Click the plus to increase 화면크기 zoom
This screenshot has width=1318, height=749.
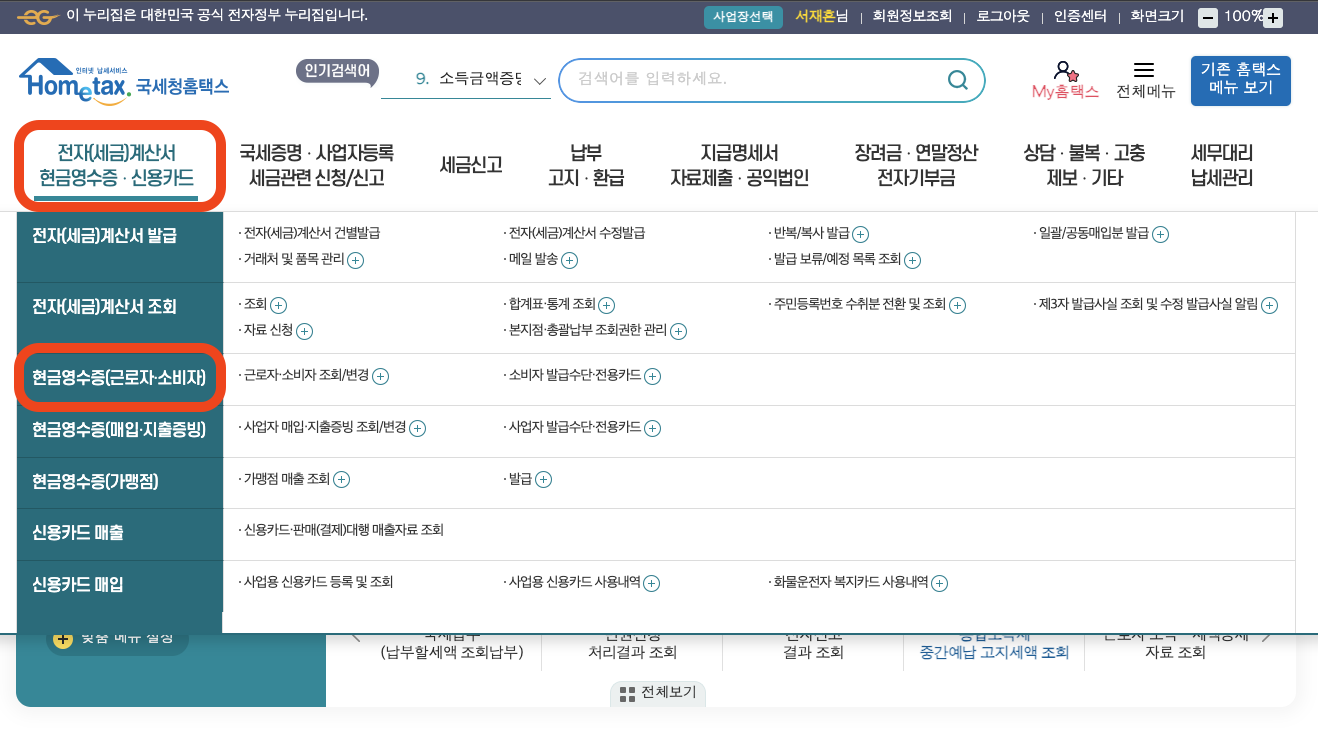(1273, 16)
